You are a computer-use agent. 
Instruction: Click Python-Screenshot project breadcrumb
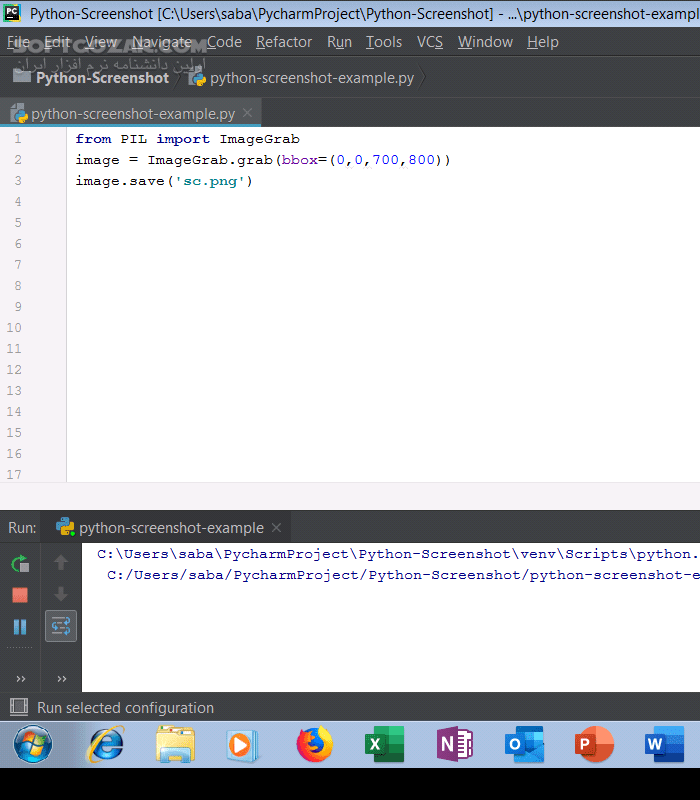pyautogui.click(x=102, y=78)
